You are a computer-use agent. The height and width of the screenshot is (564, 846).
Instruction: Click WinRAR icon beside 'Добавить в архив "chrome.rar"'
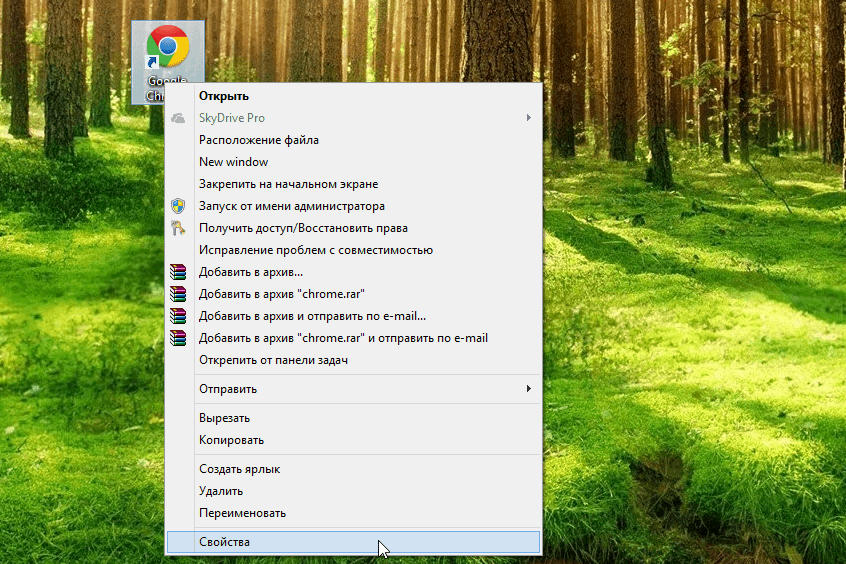point(178,294)
